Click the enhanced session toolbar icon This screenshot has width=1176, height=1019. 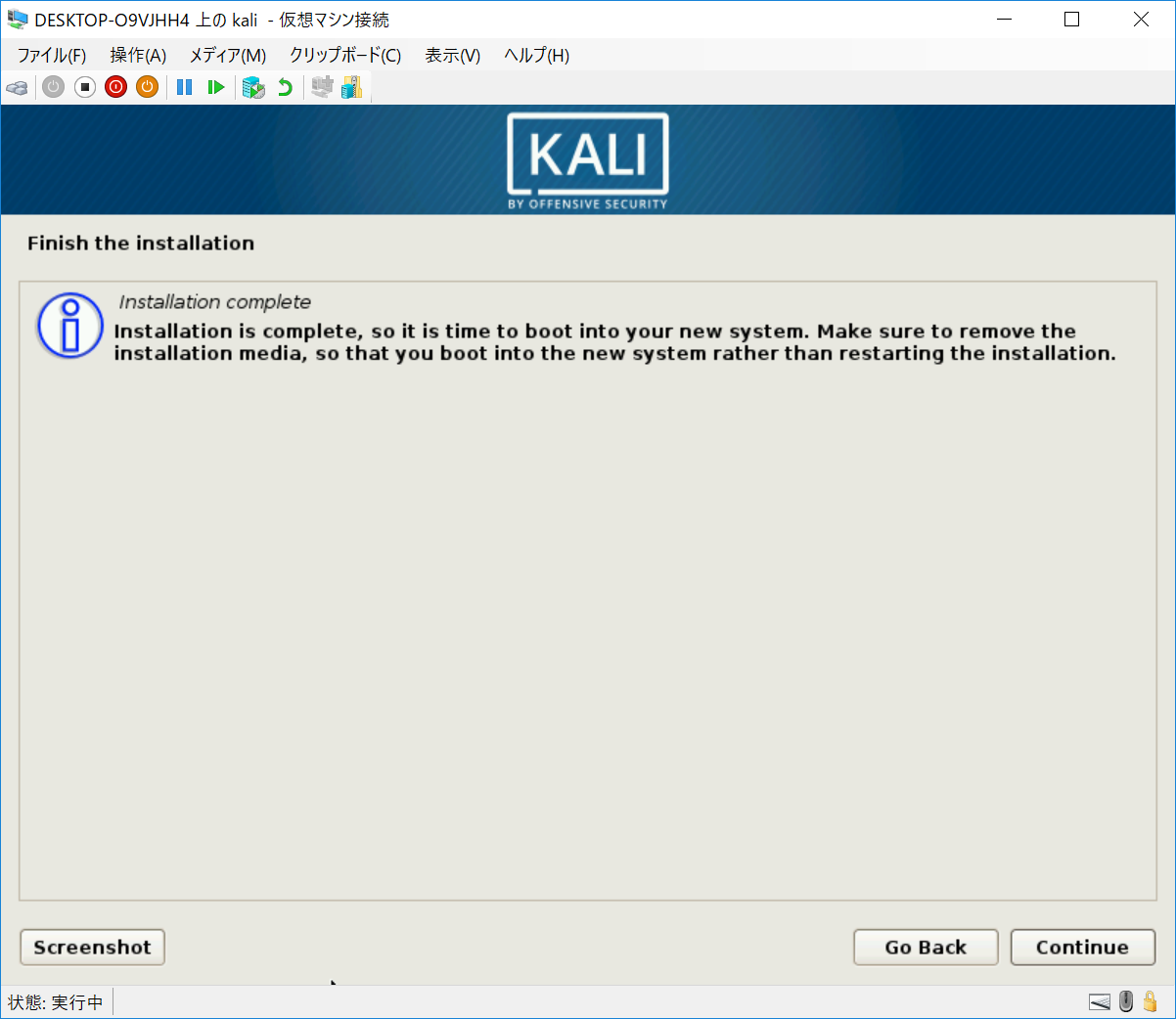click(x=322, y=87)
